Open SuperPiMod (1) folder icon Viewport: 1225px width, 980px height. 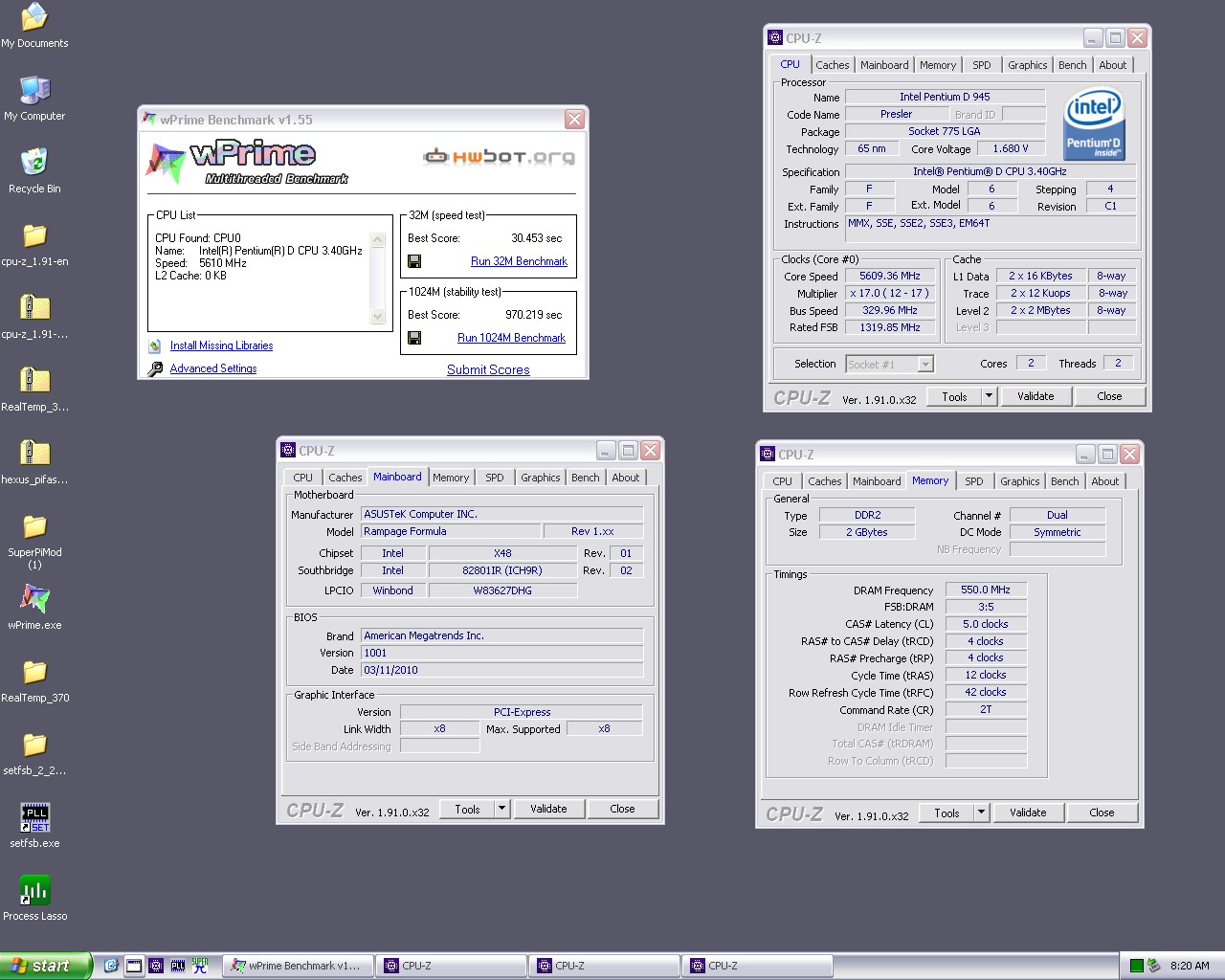(34, 526)
